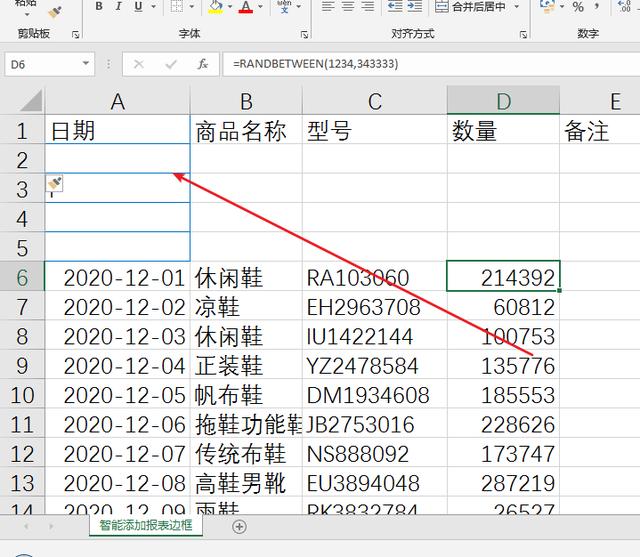
Task: Toggle Underline formatting
Action: coord(138,7)
